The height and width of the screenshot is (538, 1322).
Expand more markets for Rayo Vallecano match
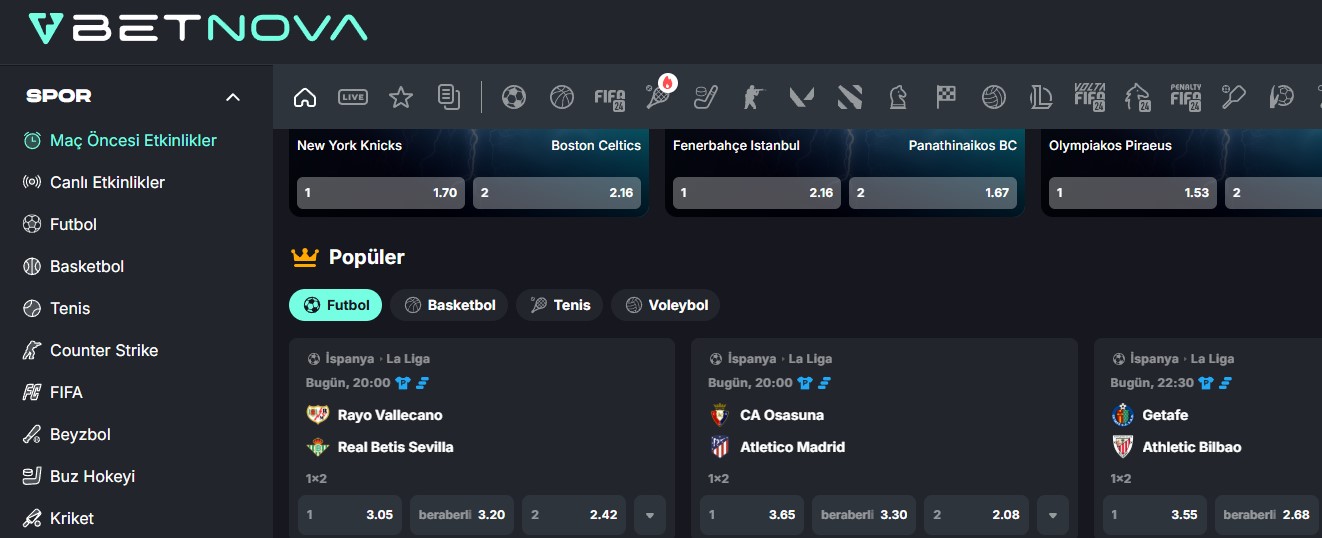(650, 515)
